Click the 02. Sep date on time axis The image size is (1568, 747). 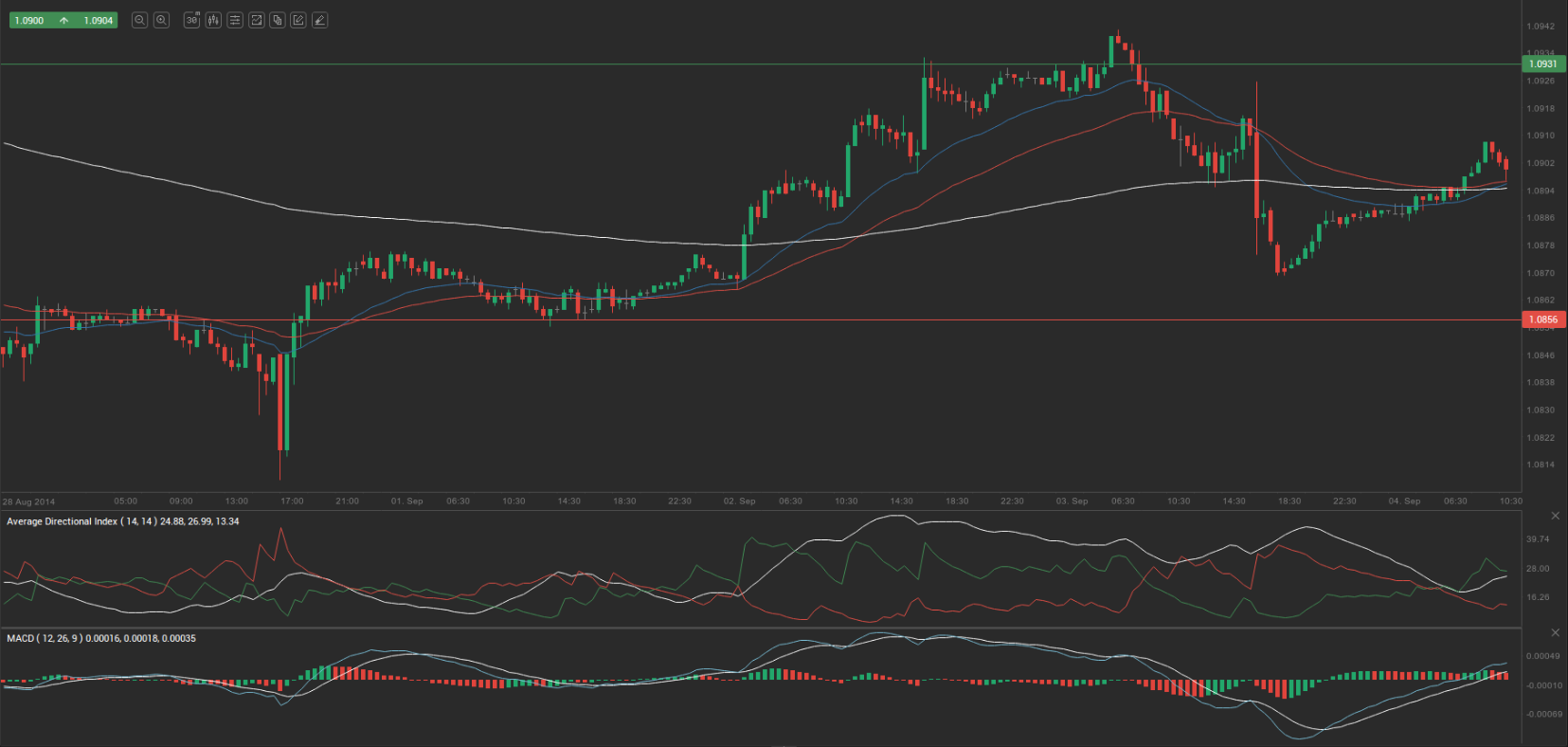[x=739, y=501]
